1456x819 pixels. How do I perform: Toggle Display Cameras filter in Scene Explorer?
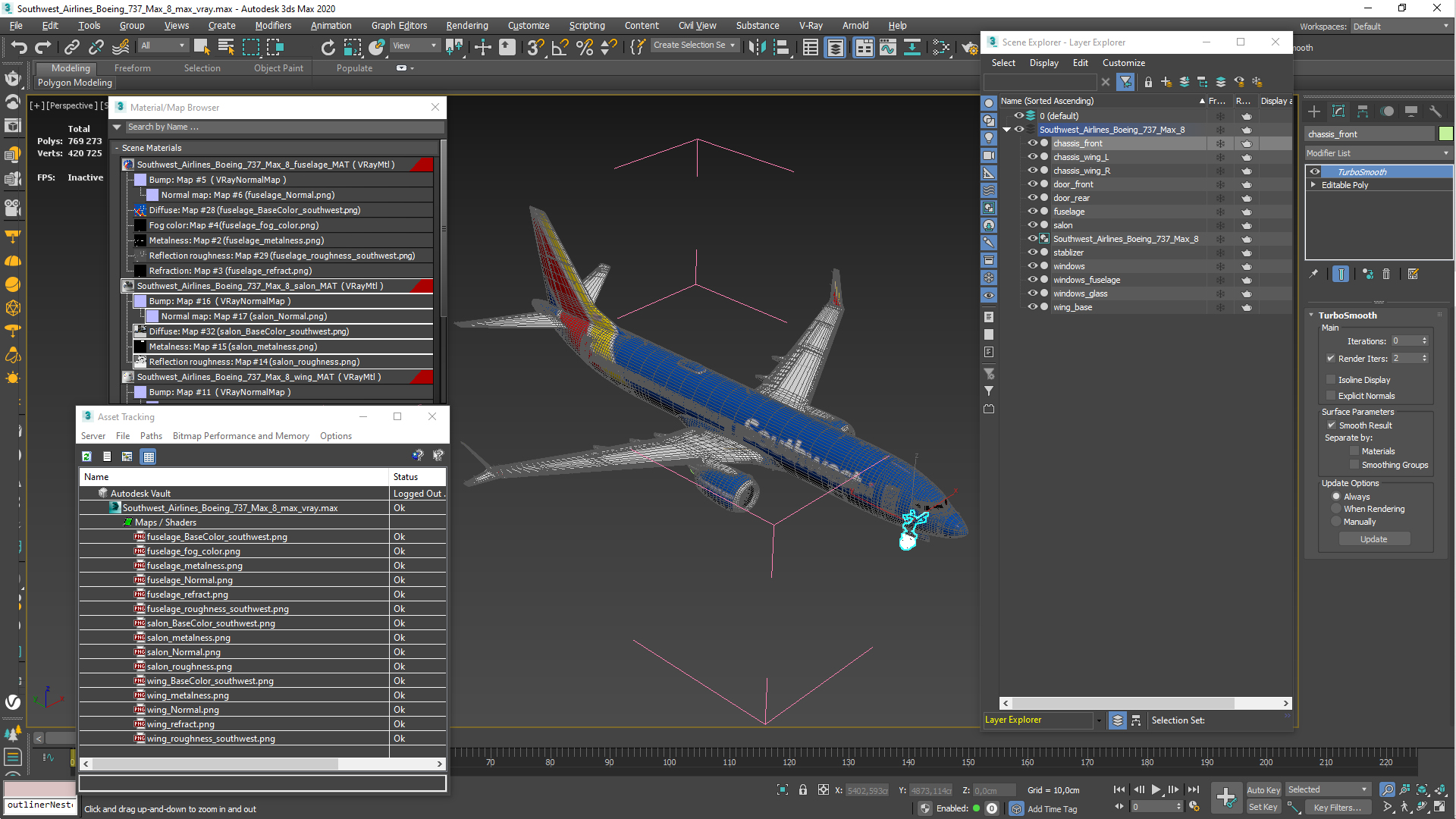[x=989, y=155]
